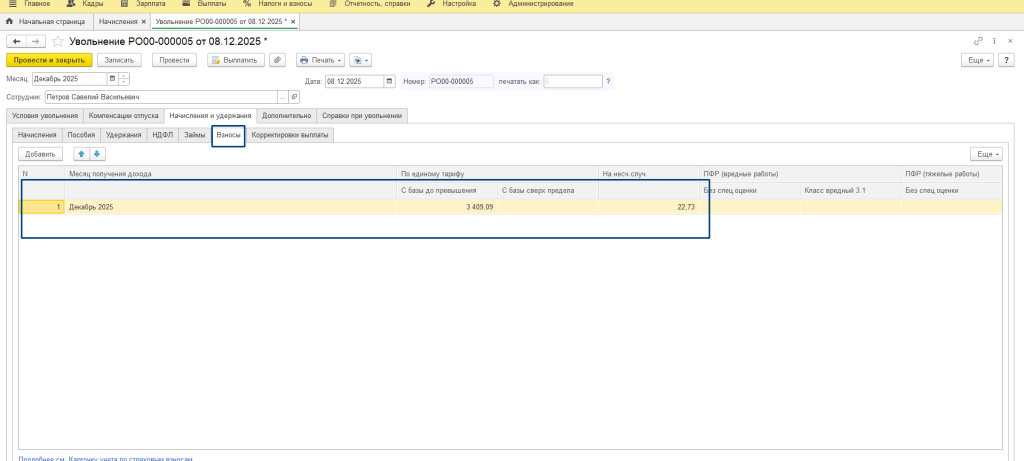Expand the top-right Еще menu
This screenshot has width=1024, height=461.
point(977,60)
